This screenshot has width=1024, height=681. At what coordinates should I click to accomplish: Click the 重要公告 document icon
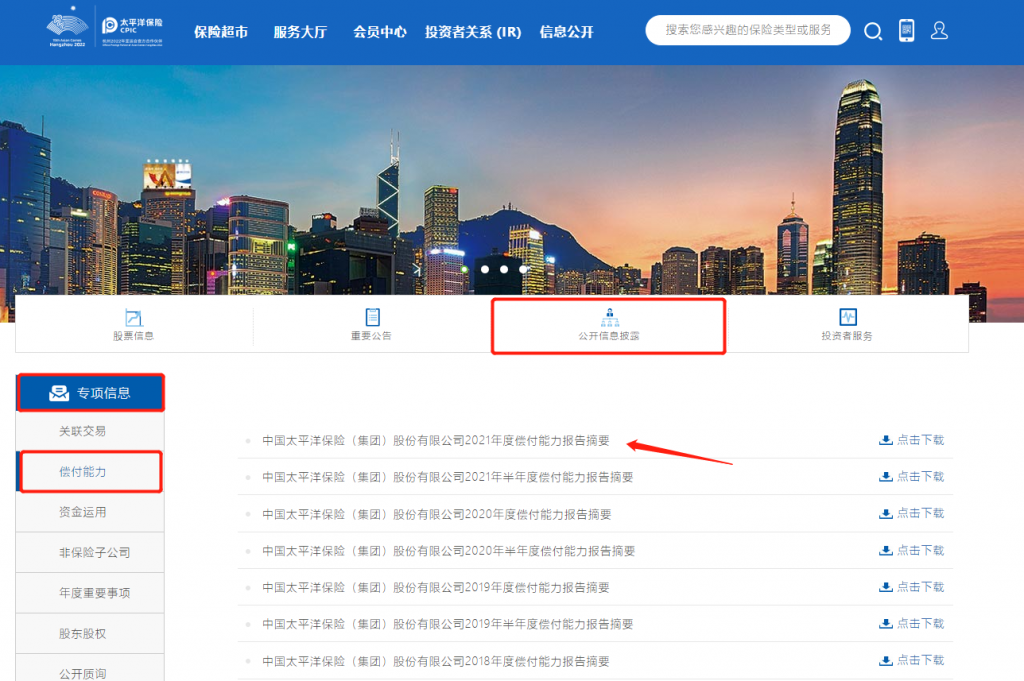[372, 317]
